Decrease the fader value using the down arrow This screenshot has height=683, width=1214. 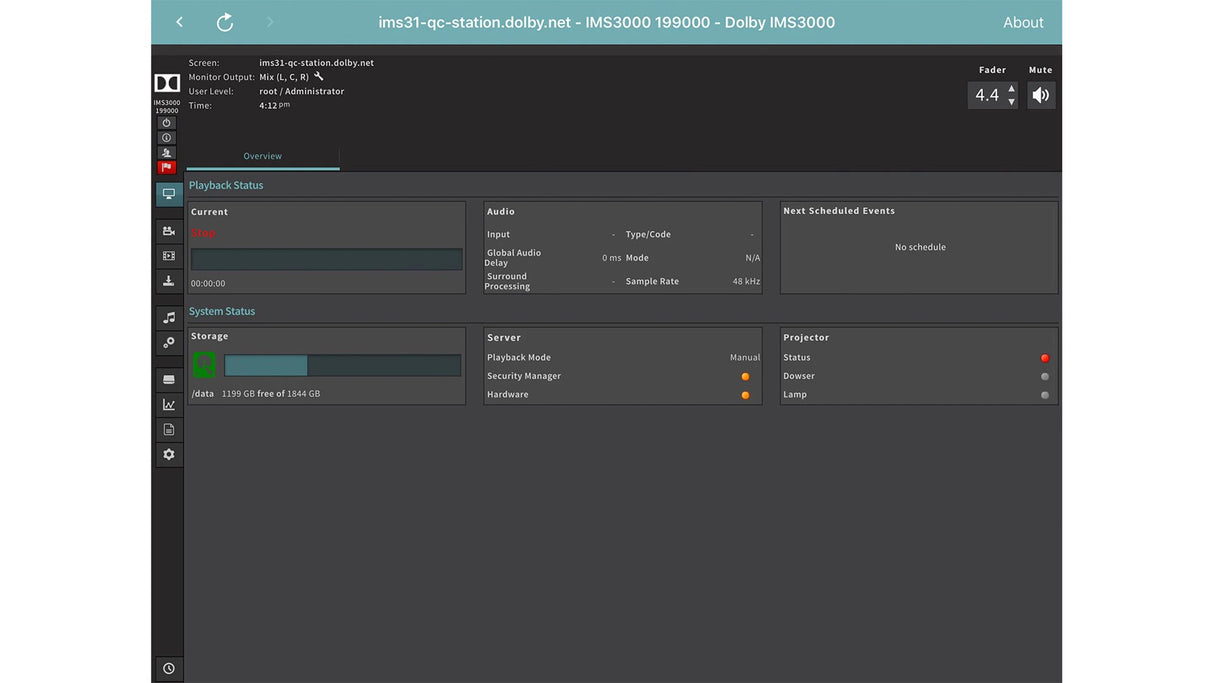[1010, 101]
